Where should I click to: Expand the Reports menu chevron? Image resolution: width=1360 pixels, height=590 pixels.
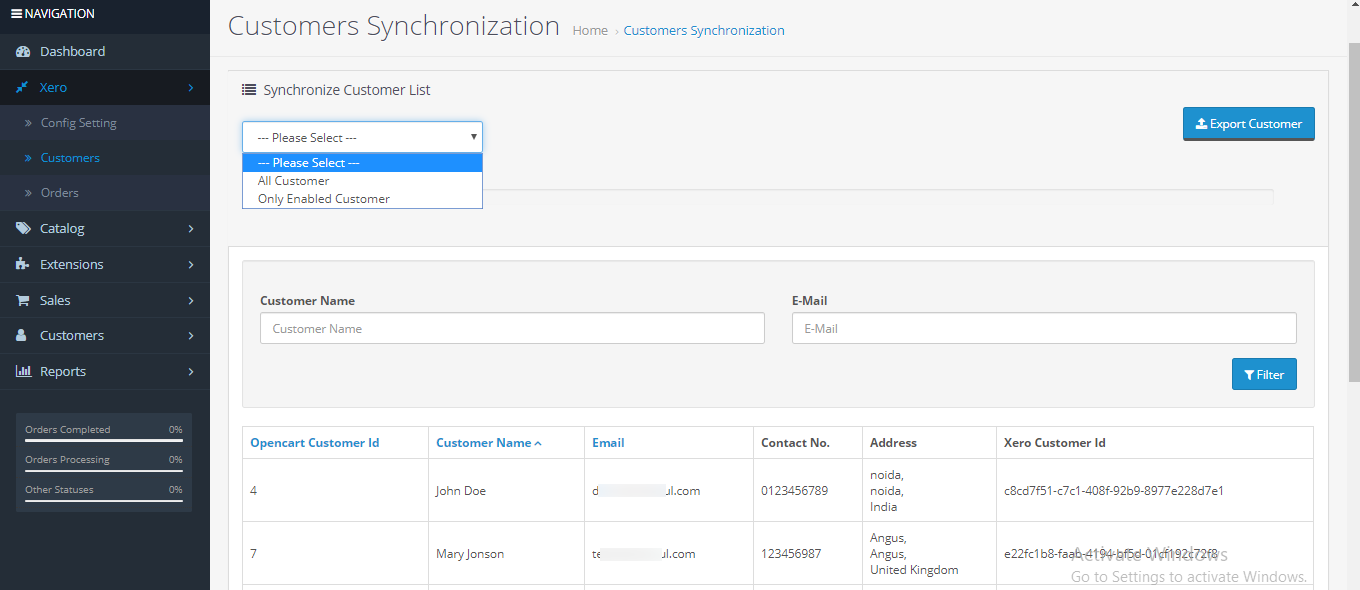point(191,371)
